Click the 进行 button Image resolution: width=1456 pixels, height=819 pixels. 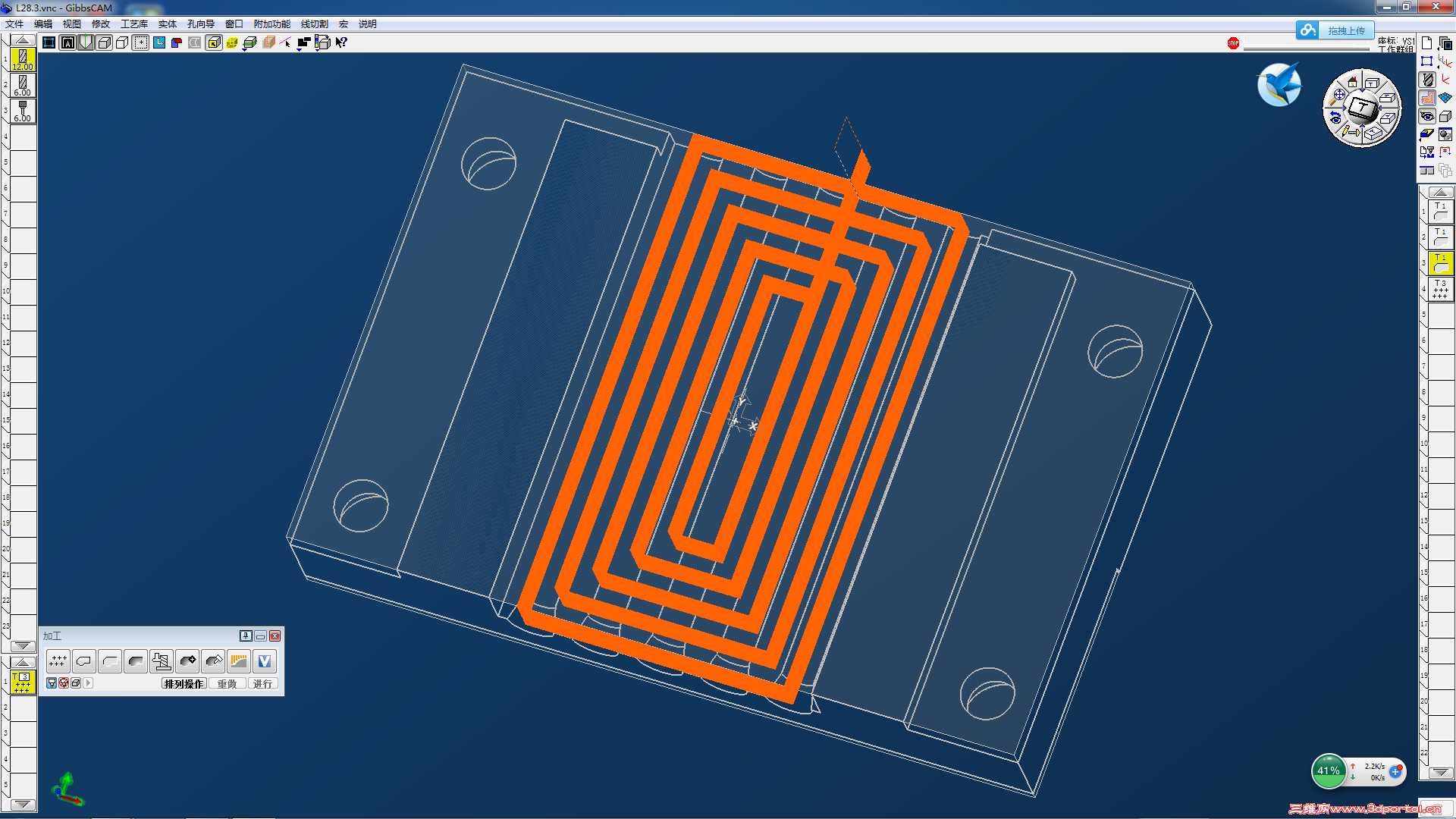(x=262, y=683)
